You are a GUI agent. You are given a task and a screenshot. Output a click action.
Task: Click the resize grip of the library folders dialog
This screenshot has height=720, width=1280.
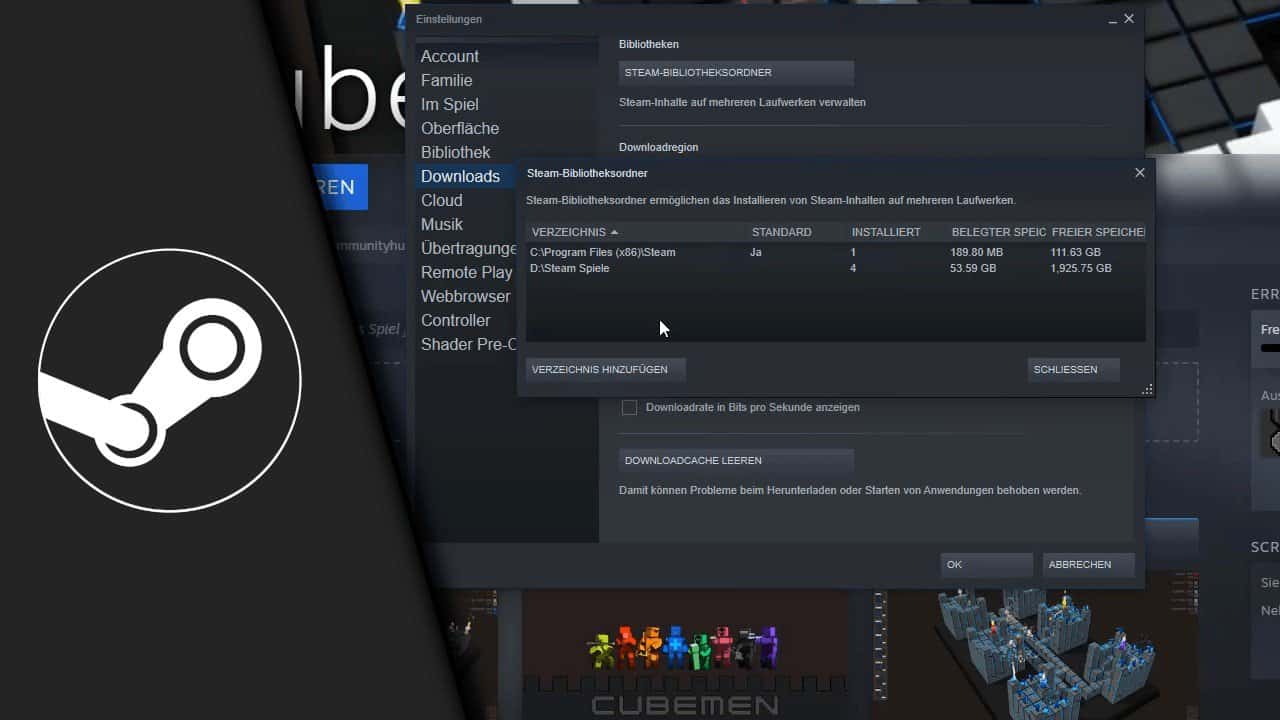coord(1147,389)
